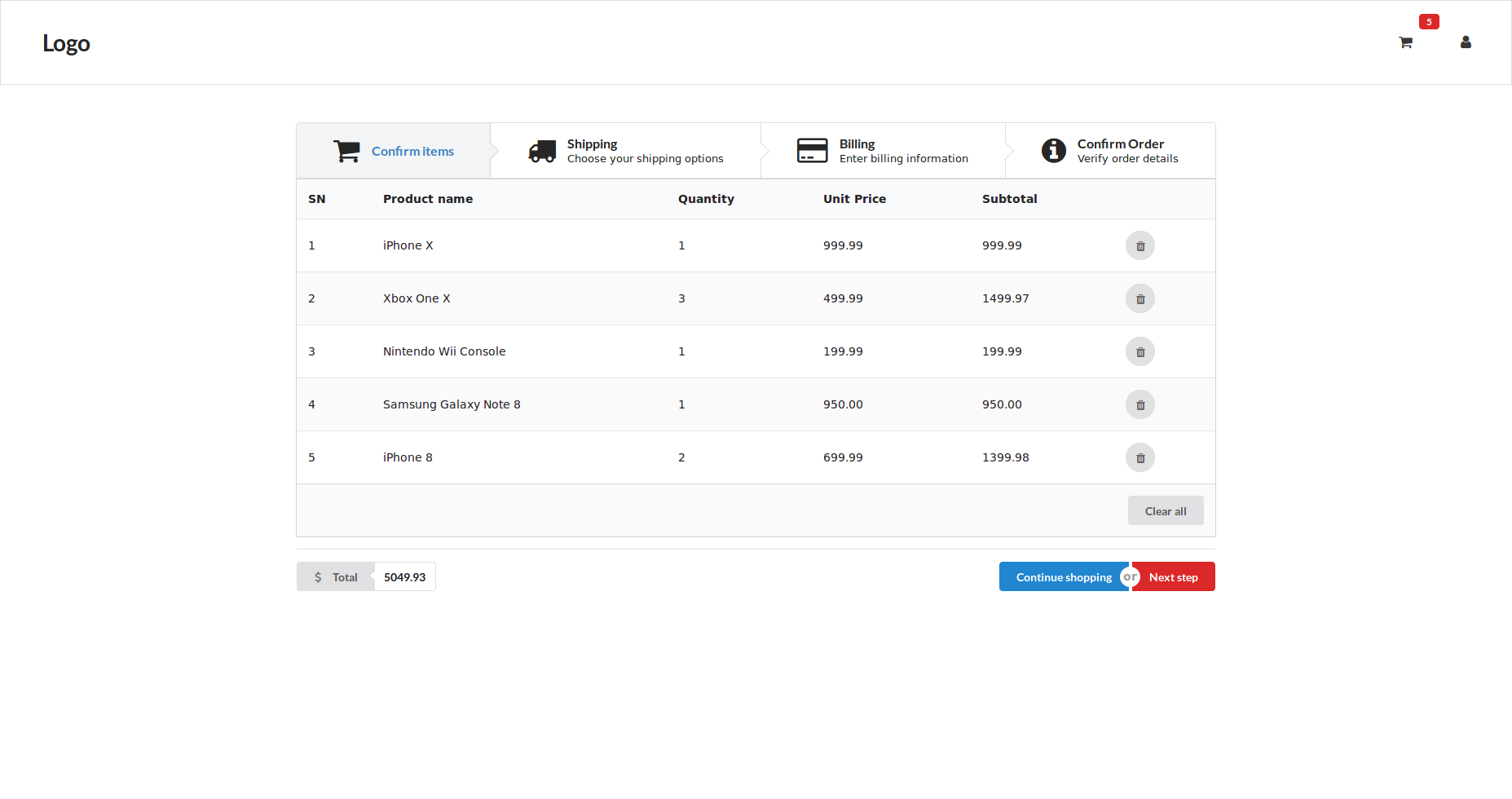Click the info icon on Confirm Order tab
The width and height of the screenshot is (1512, 799).
[1053, 150]
